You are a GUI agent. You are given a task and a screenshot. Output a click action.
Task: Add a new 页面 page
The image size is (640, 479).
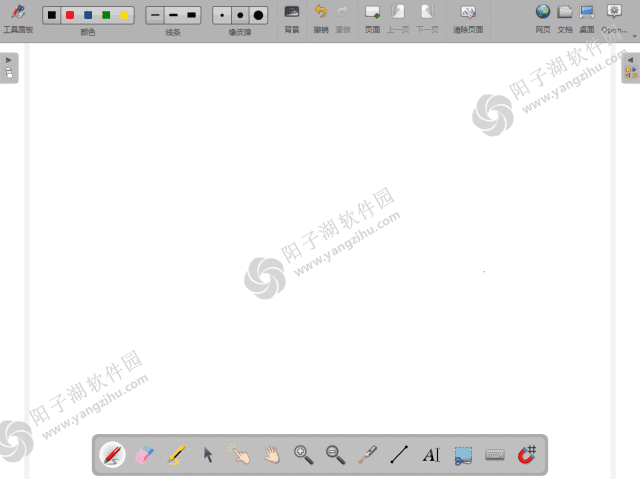click(x=372, y=18)
